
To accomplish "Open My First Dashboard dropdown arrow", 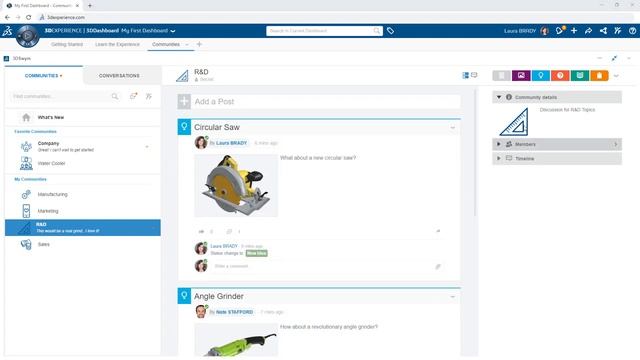I will [x=173, y=31].
